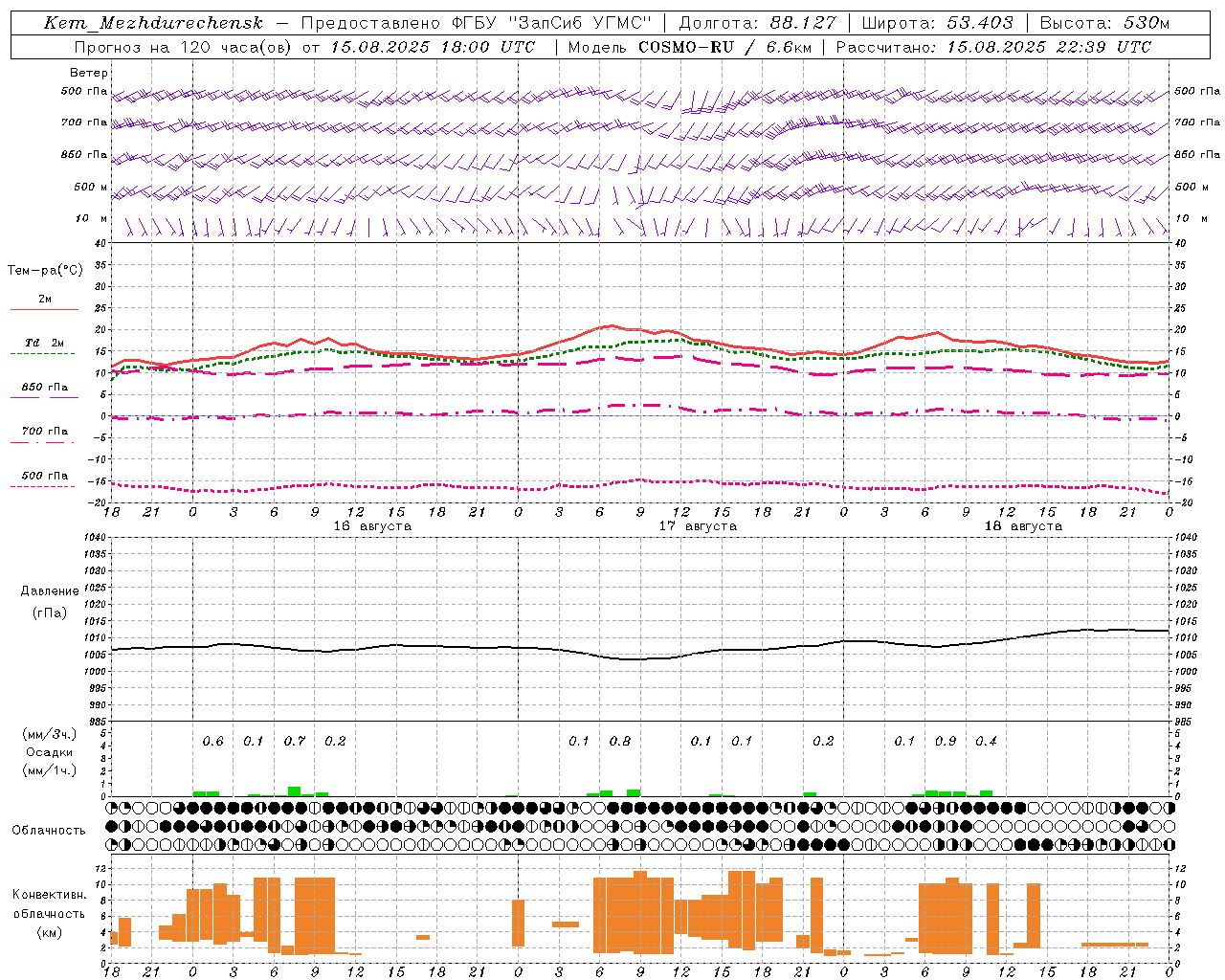Click the '10 м' wind level label on left

click(x=92, y=219)
